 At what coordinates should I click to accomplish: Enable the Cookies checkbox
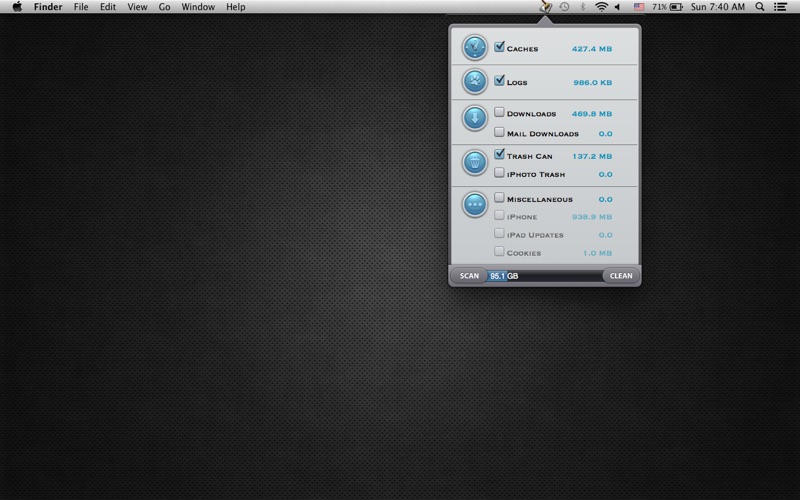pyautogui.click(x=499, y=252)
